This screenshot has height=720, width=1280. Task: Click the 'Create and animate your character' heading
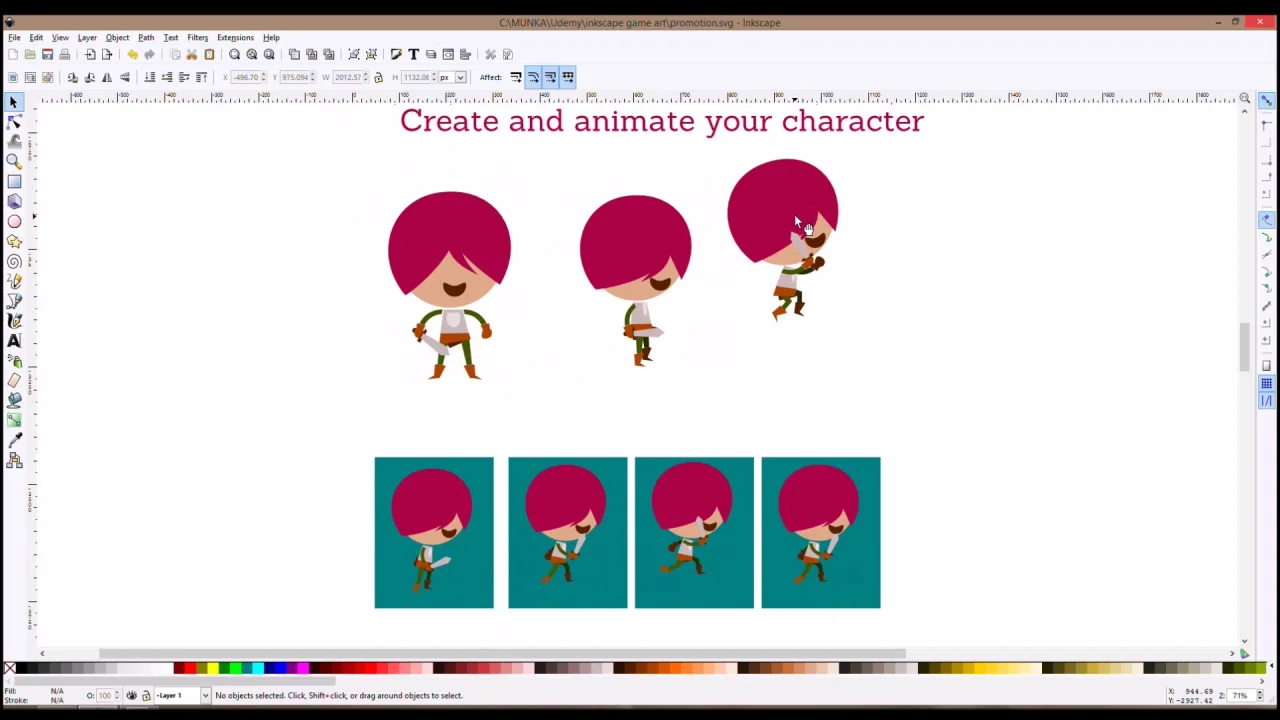click(x=662, y=121)
